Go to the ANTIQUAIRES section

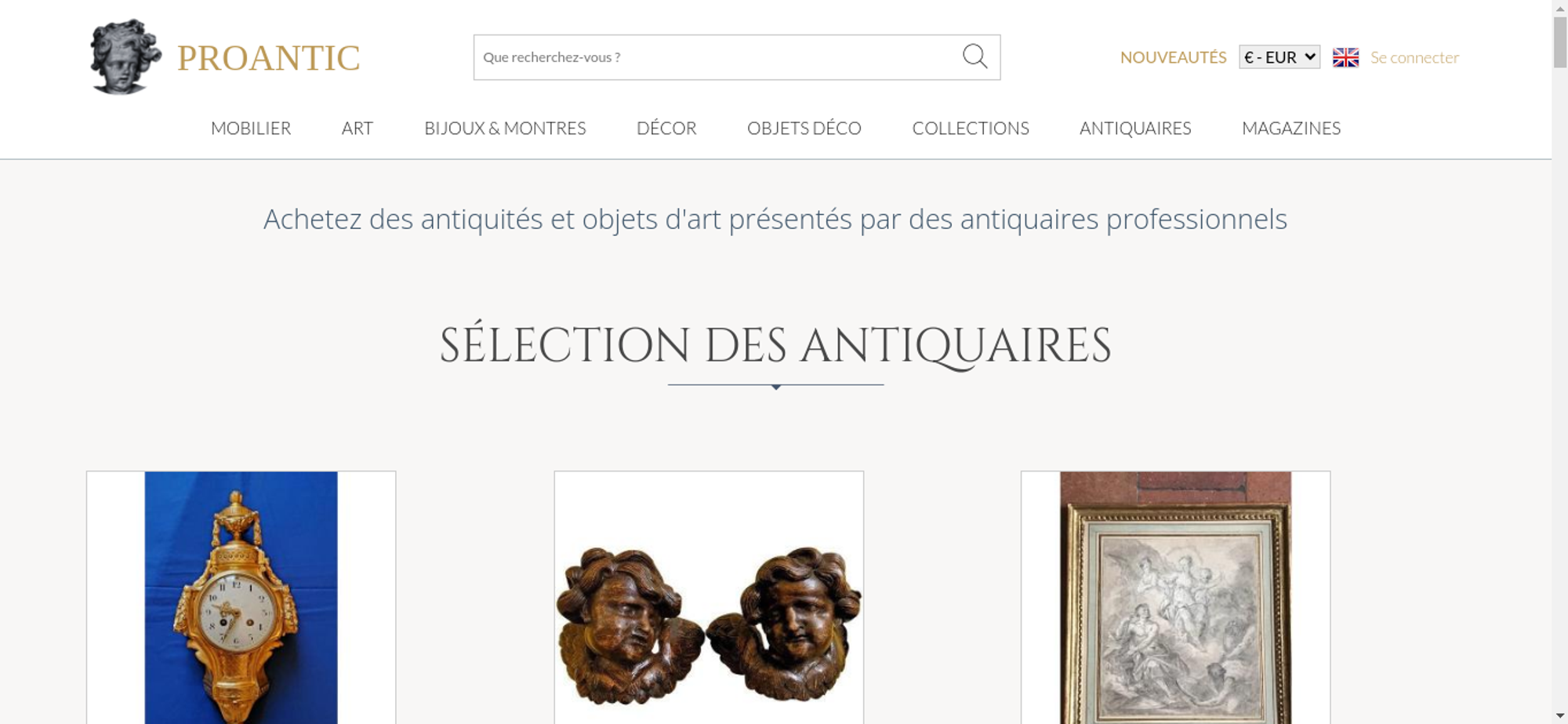(x=1135, y=128)
